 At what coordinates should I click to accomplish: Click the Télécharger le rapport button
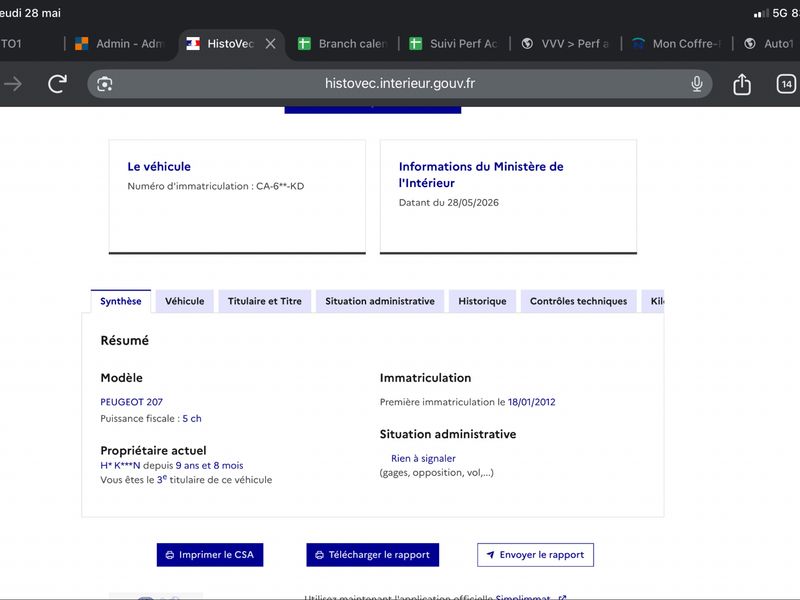click(372, 555)
